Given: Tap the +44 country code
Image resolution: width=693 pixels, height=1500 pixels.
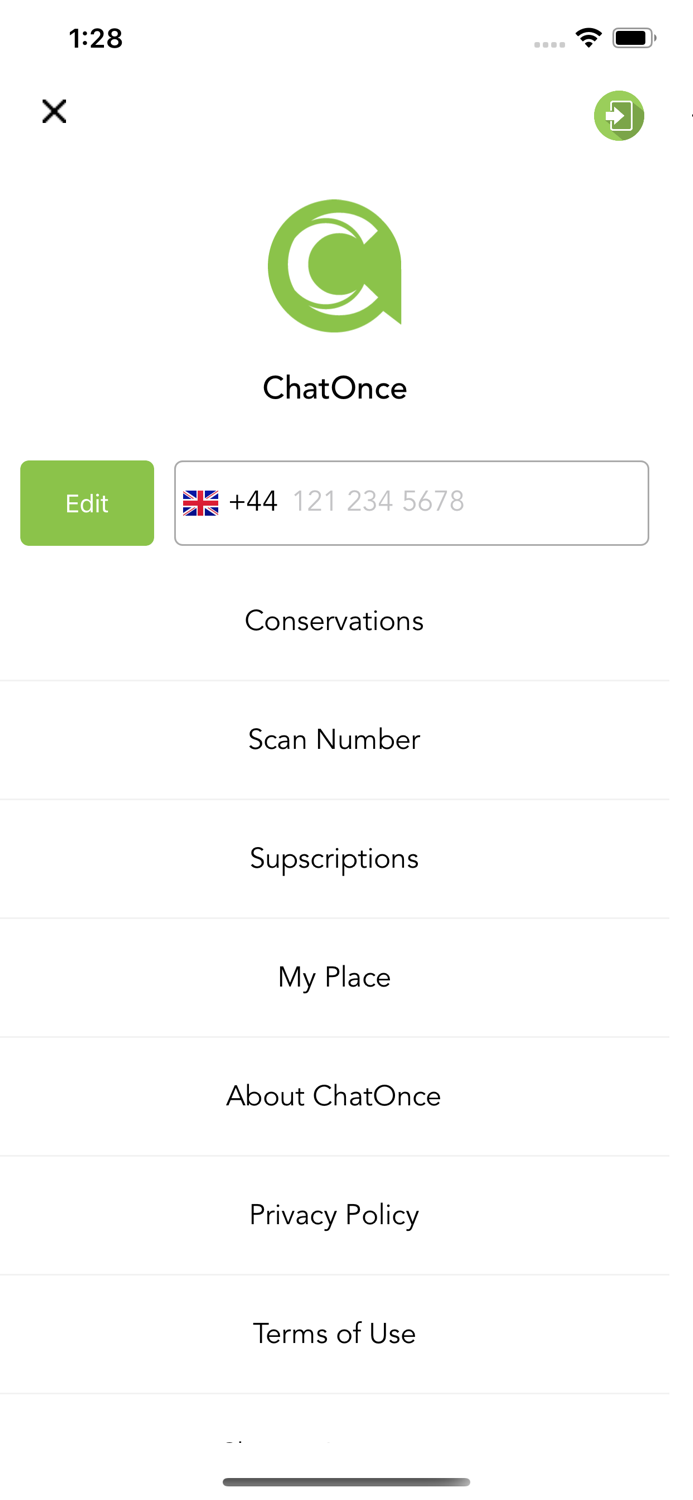Looking at the screenshot, I should pos(253,501).
